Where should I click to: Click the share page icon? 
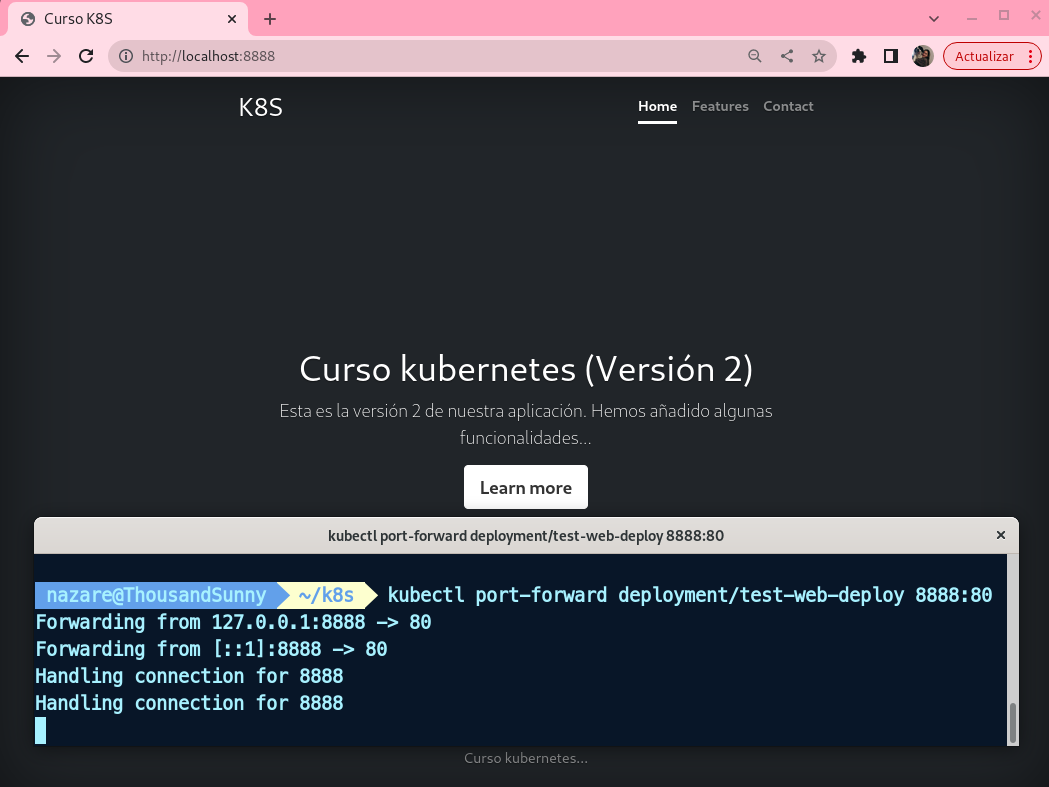(787, 57)
